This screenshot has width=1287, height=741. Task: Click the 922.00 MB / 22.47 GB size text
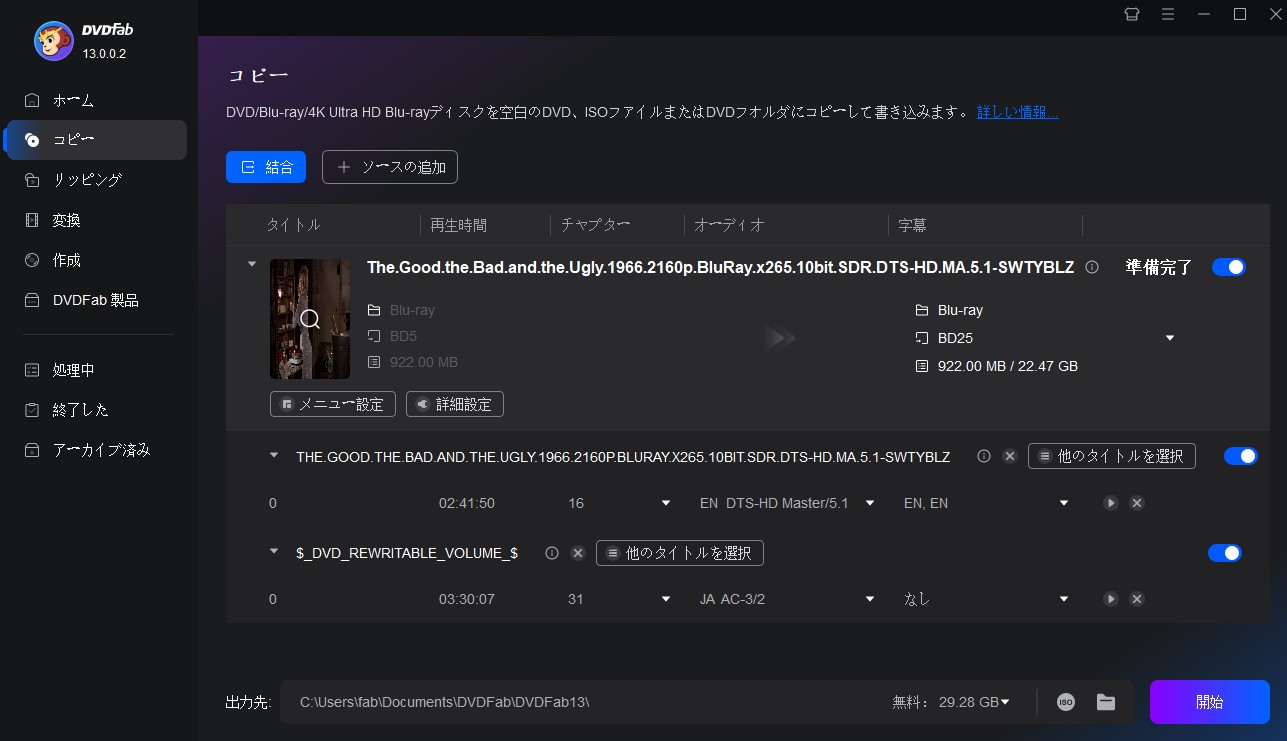coord(1008,366)
